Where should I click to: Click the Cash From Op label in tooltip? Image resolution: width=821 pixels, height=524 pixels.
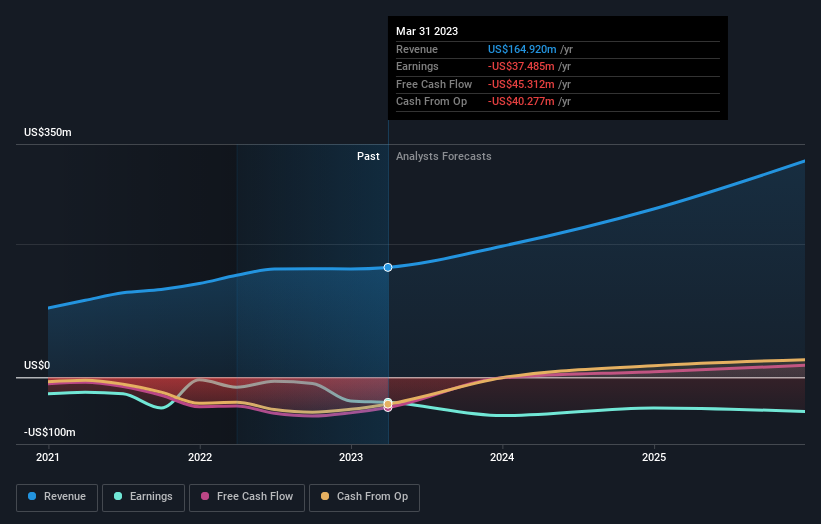[431, 102]
